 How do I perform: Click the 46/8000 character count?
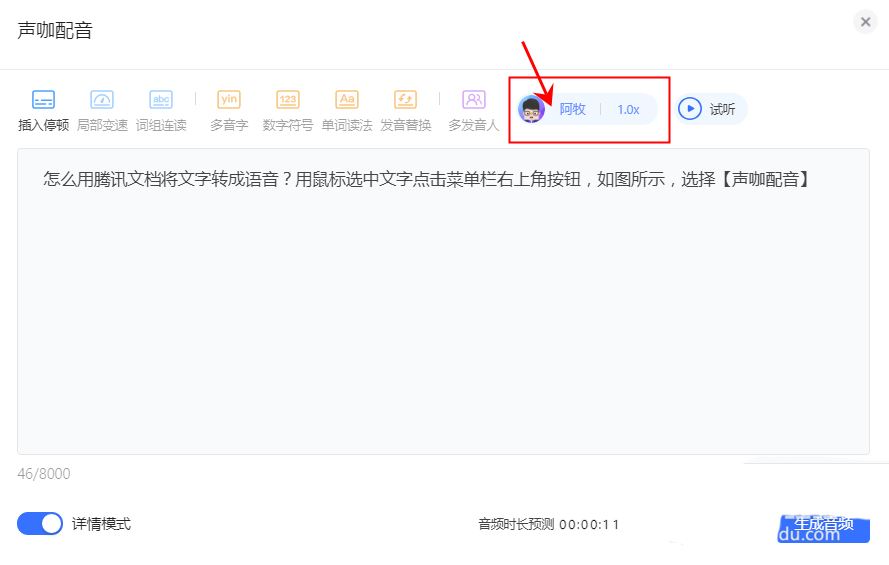tap(44, 474)
